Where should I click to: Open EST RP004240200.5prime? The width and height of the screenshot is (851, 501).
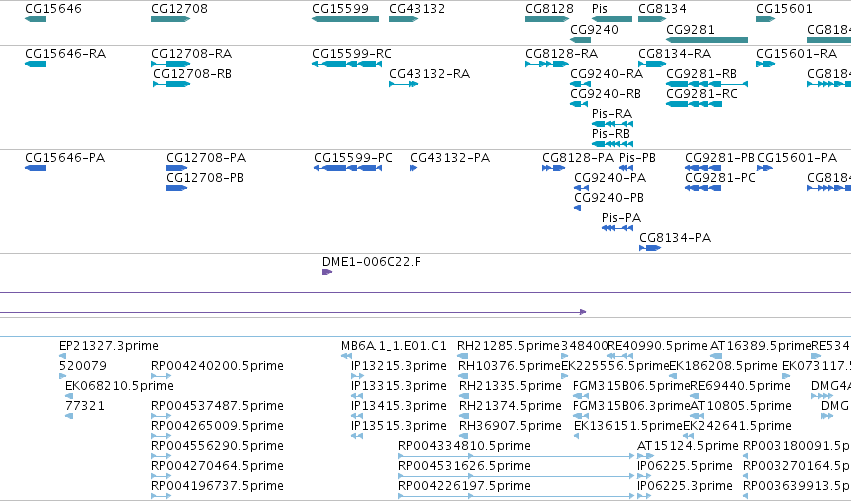217,366
